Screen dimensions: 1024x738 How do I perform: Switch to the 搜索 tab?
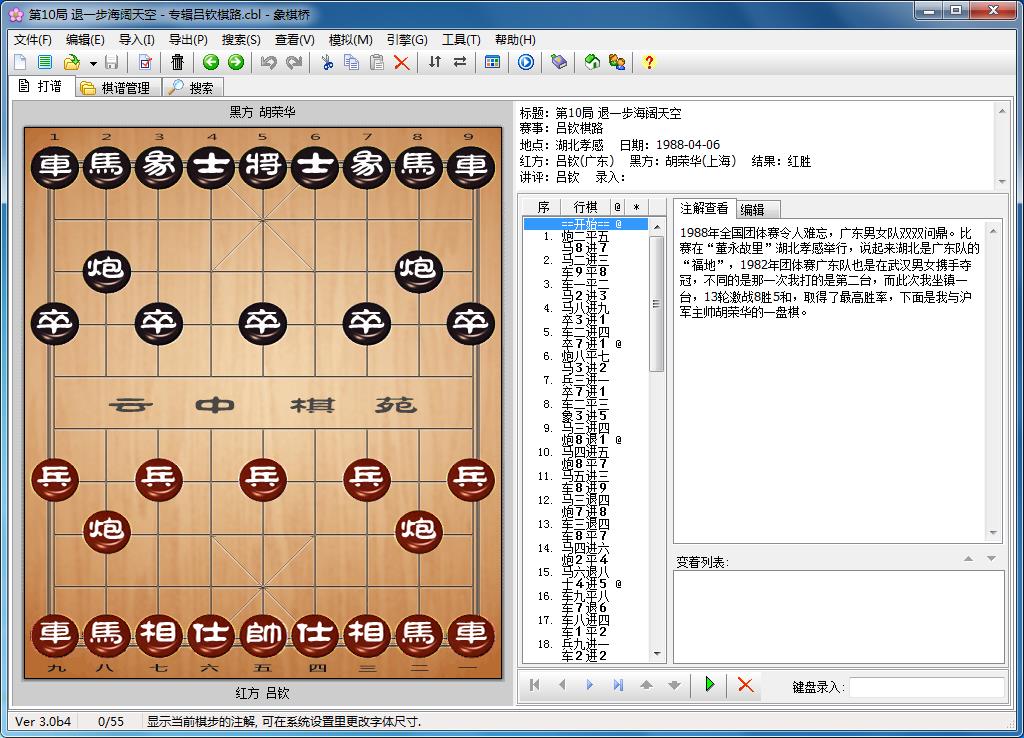[x=192, y=87]
